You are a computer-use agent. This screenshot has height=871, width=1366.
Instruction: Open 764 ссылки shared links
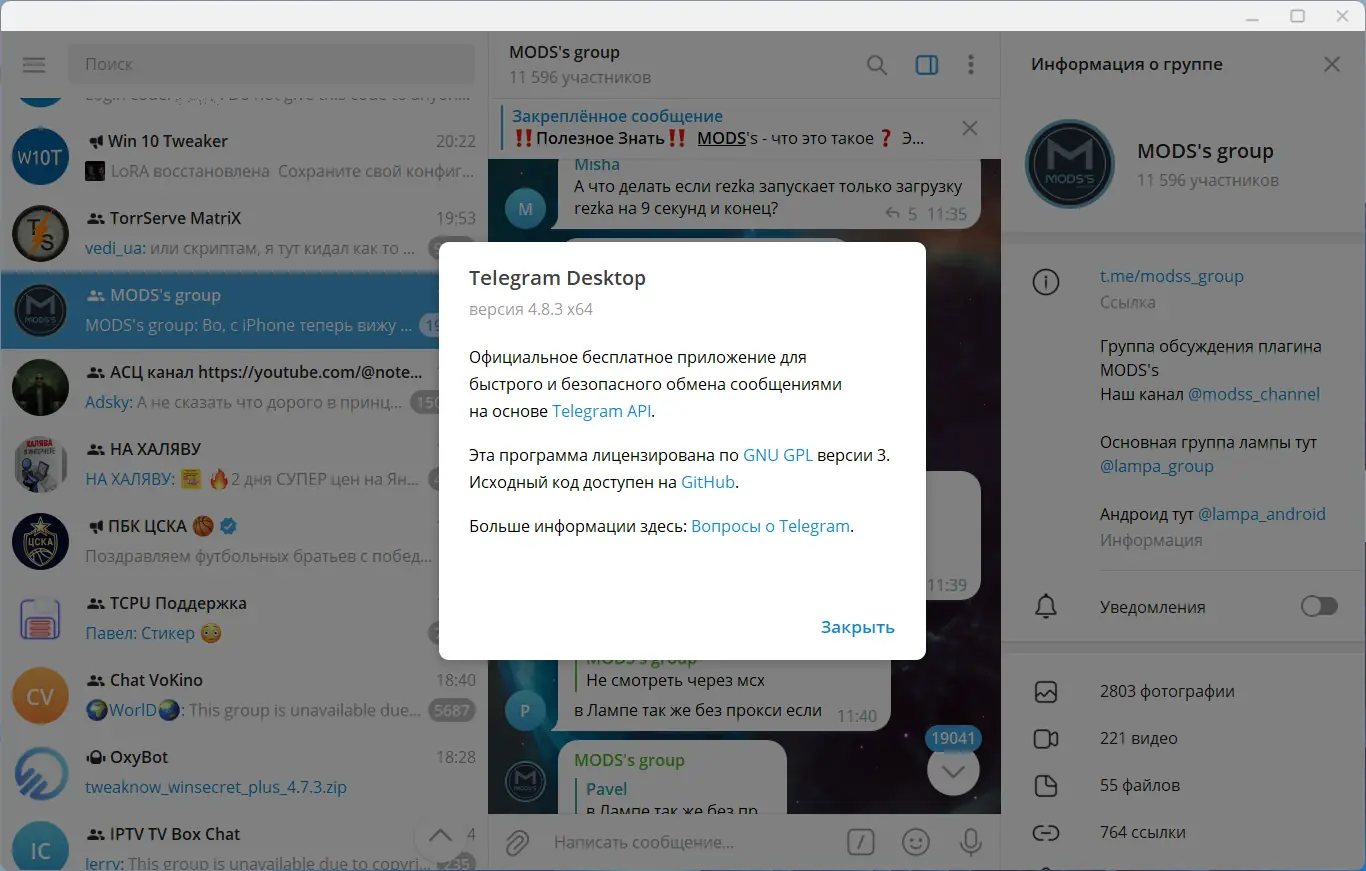(1143, 832)
